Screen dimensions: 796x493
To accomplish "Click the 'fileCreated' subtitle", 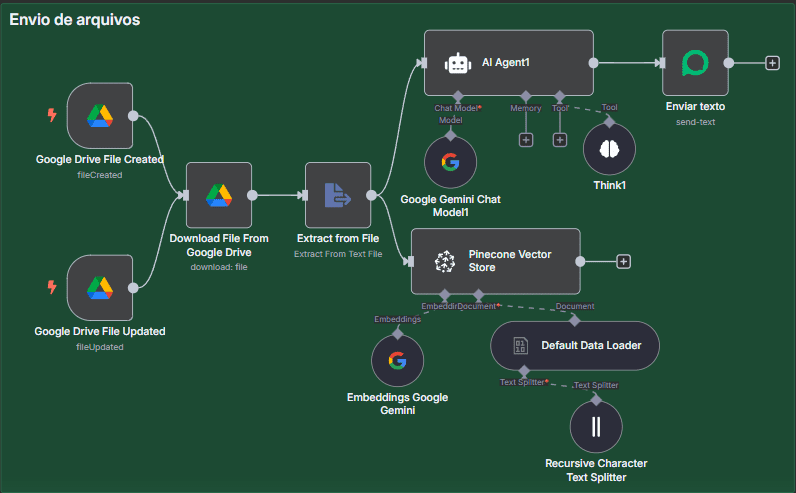I will click(100, 175).
